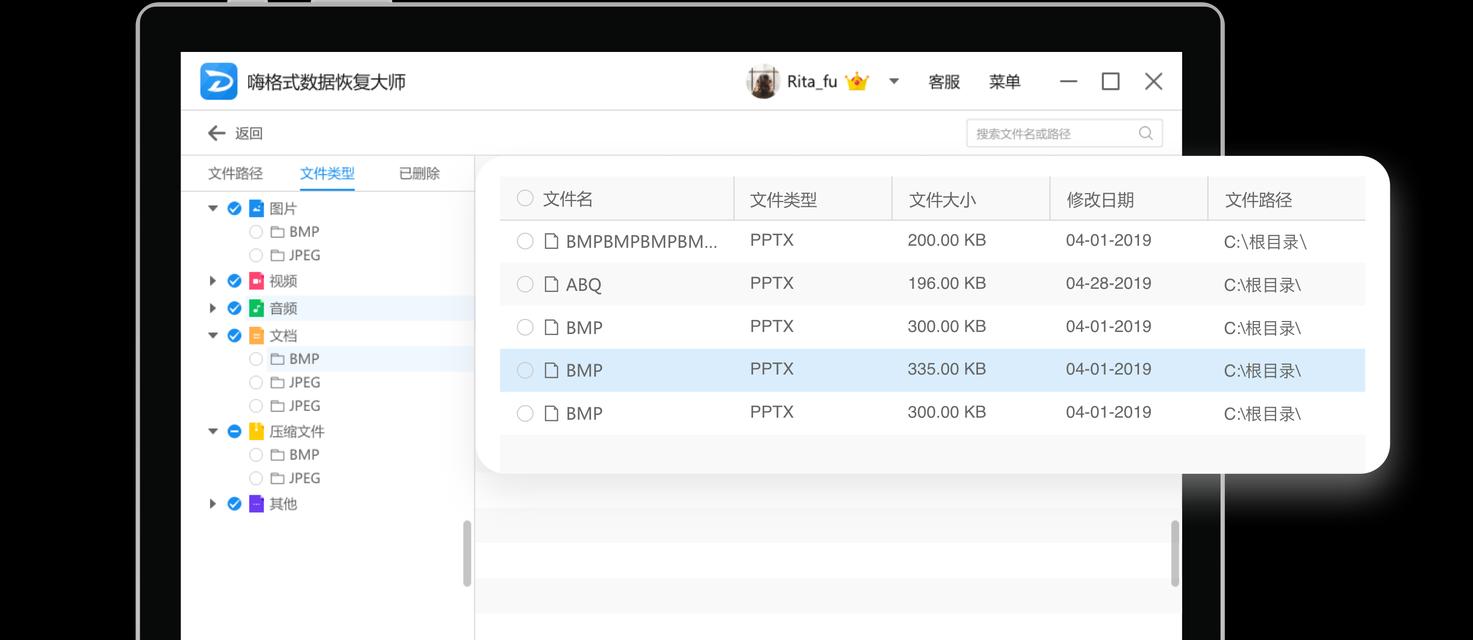Click the 嗨格式数据恢复大师 title text
The image size is (1473, 640).
327,82
